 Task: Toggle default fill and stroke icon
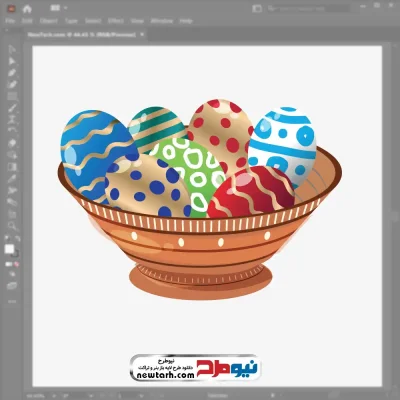(7, 239)
